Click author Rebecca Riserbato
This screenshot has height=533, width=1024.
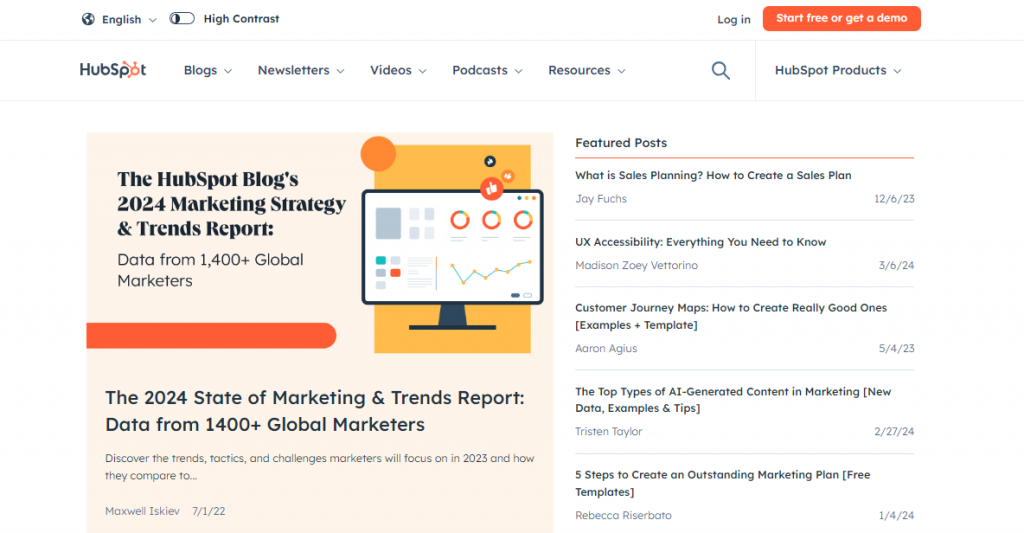[x=623, y=515]
